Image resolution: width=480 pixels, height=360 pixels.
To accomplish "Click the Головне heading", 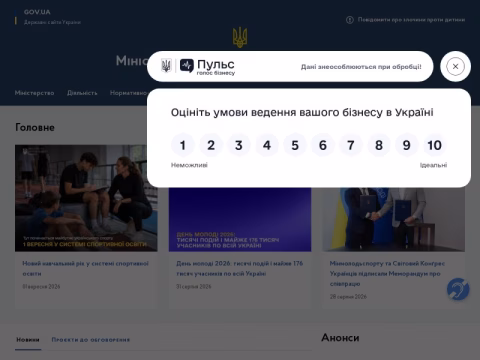I will point(35,127).
